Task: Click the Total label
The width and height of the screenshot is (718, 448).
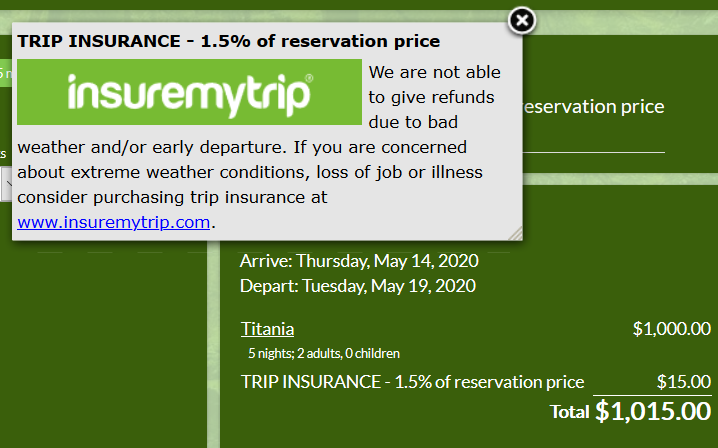Action: [x=569, y=411]
